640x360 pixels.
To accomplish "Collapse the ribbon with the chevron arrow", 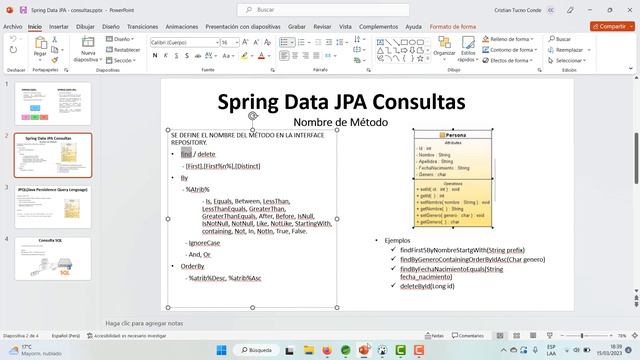I will click(631, 69).
